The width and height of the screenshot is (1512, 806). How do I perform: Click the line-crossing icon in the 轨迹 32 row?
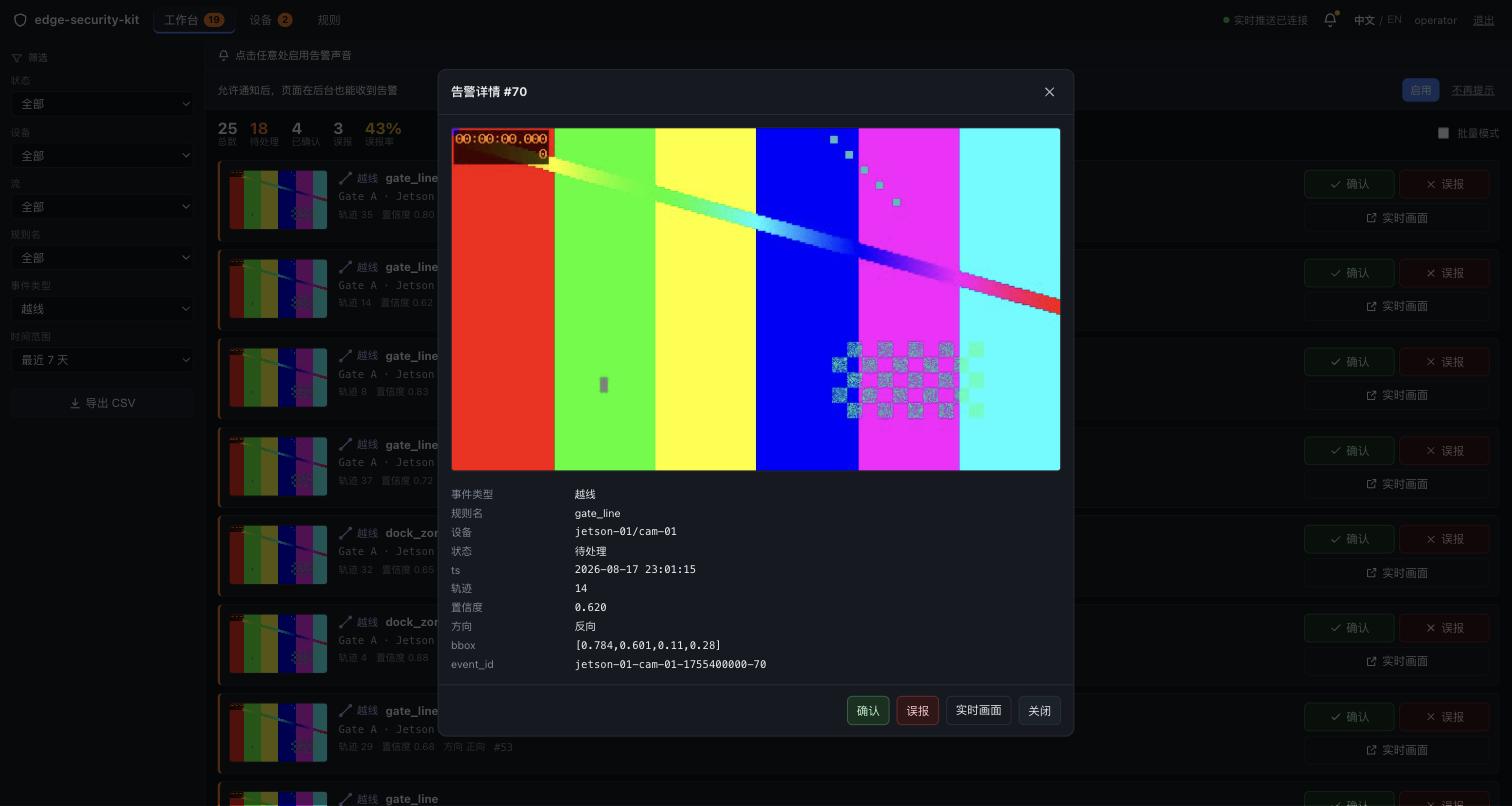[346, 533]
